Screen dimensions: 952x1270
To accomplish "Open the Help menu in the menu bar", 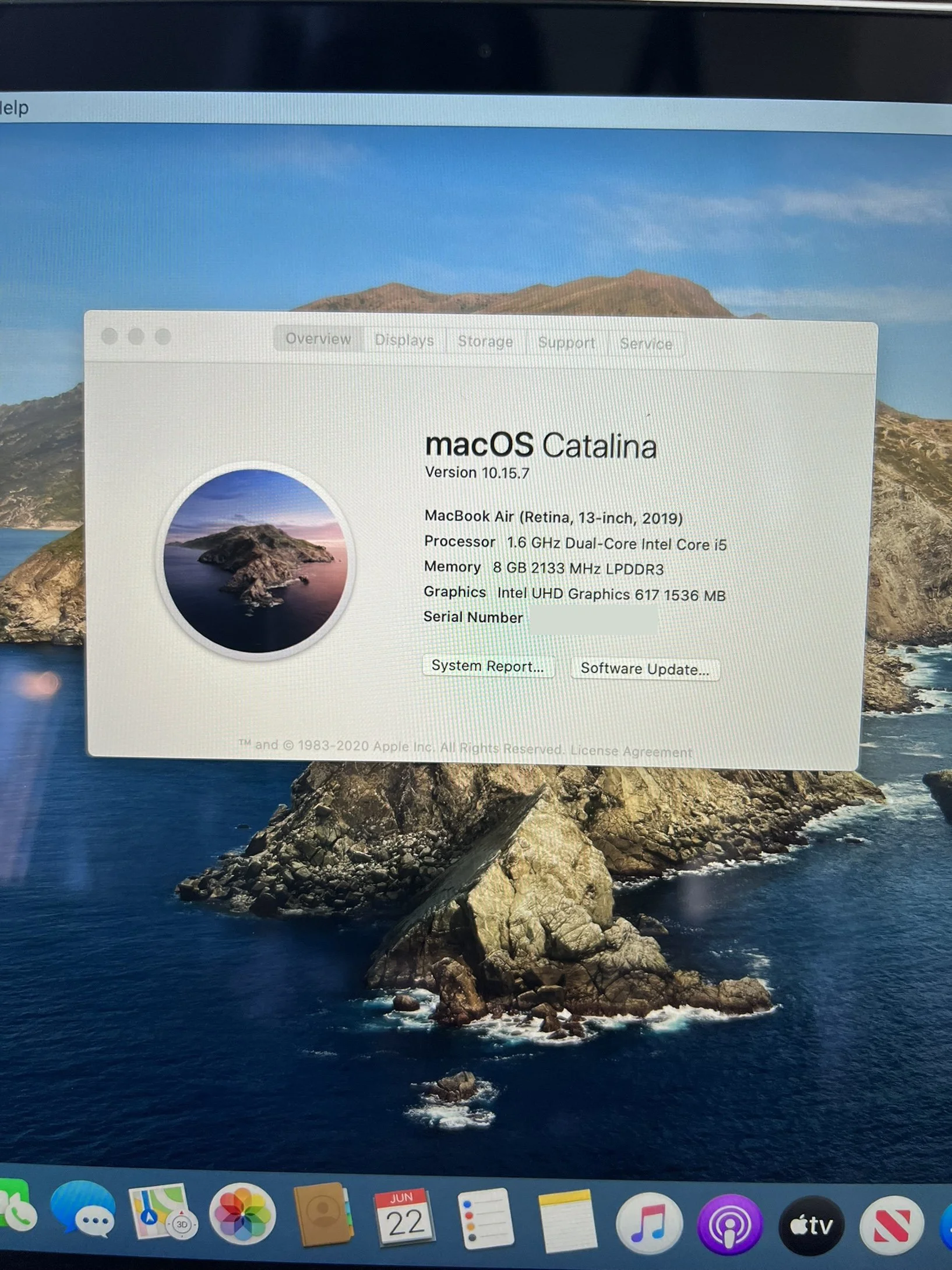I will [14, 108].
